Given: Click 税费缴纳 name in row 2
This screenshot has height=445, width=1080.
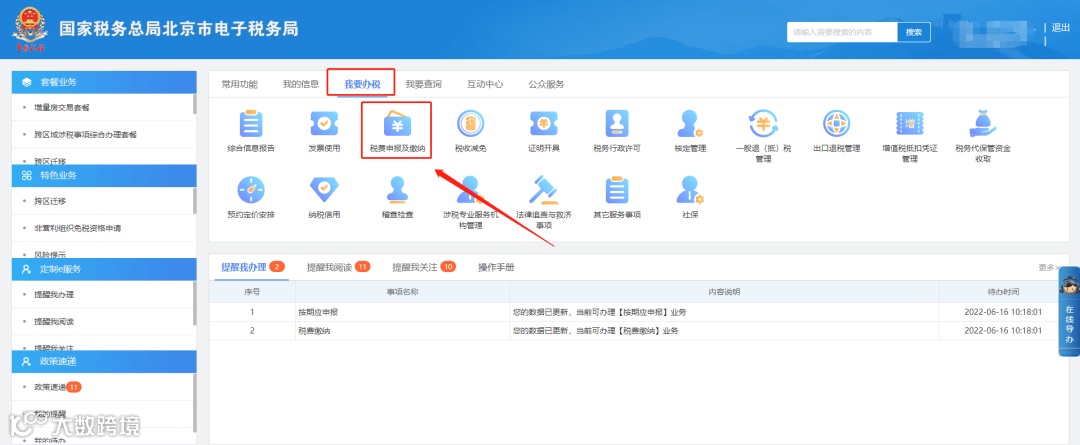Looking at the screenshot, I should click(x=312, y=331).
